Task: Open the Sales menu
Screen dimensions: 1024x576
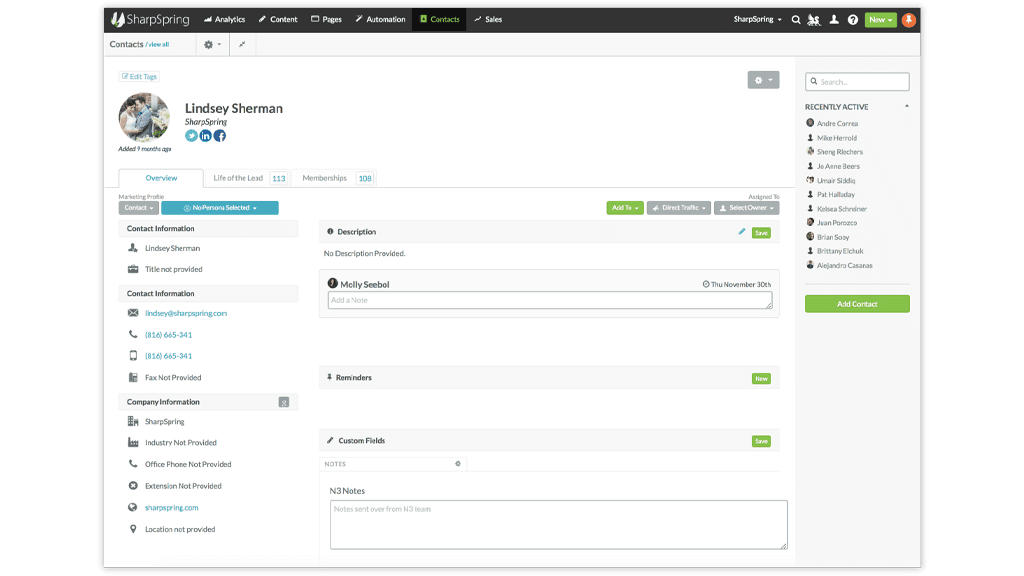Action: [x=488, y=20]
